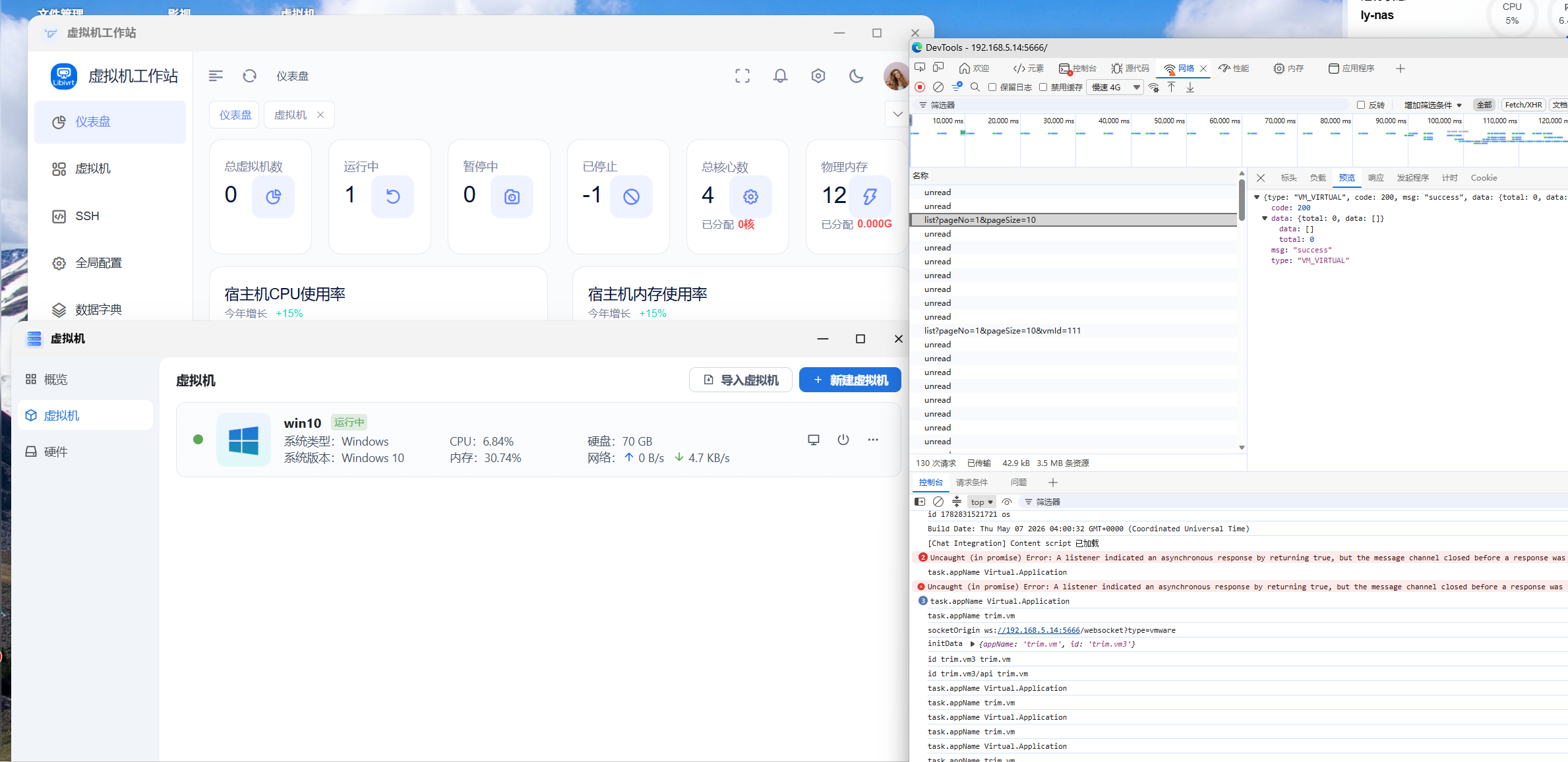The width and height of the screenshot is (1568, 762).
Task: Close request details pane X
Action: [x=1260, y=178]
